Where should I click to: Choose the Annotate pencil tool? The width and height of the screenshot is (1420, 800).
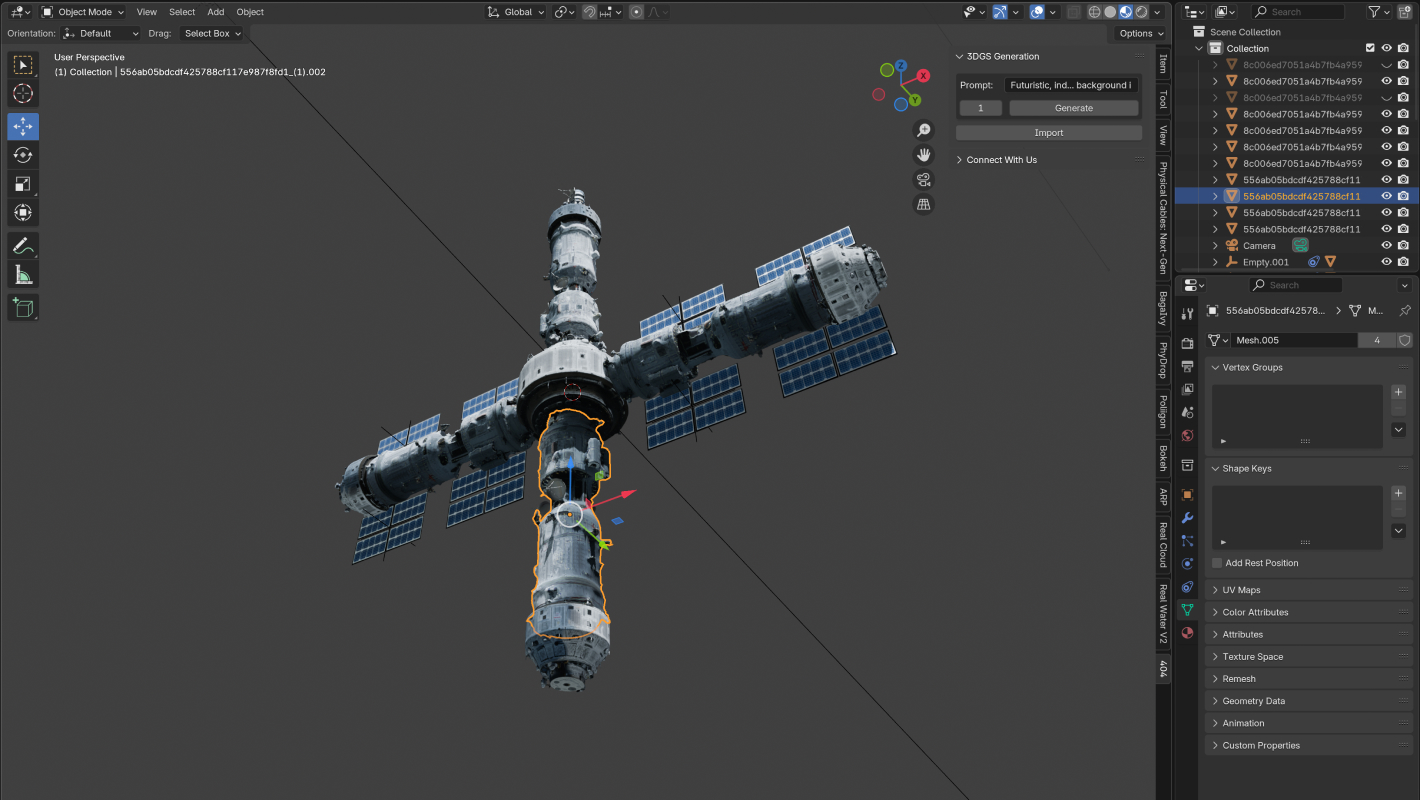(x=23, y=245)
